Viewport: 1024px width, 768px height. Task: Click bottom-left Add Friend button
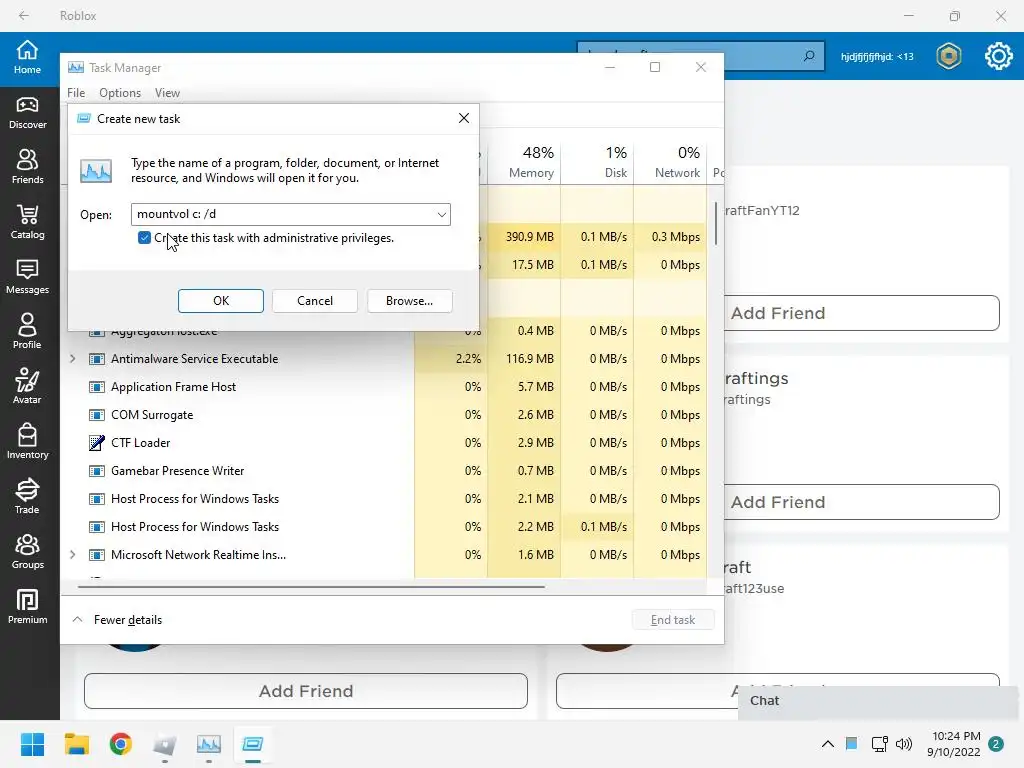pyautogui.click(x=306, y=691)
